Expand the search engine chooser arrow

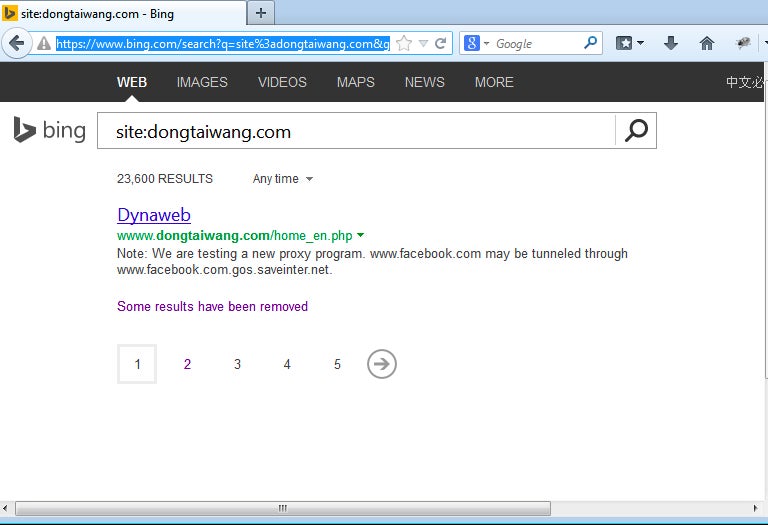(486, 44)
